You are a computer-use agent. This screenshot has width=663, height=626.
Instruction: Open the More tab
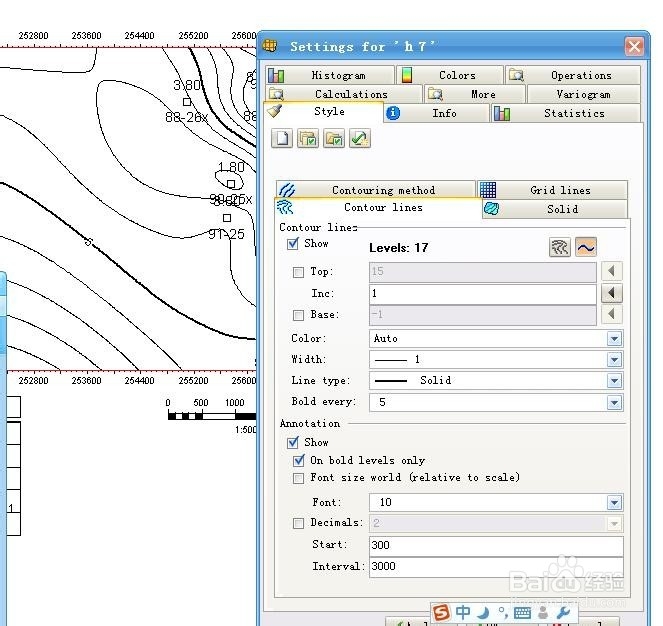[475, 94]
